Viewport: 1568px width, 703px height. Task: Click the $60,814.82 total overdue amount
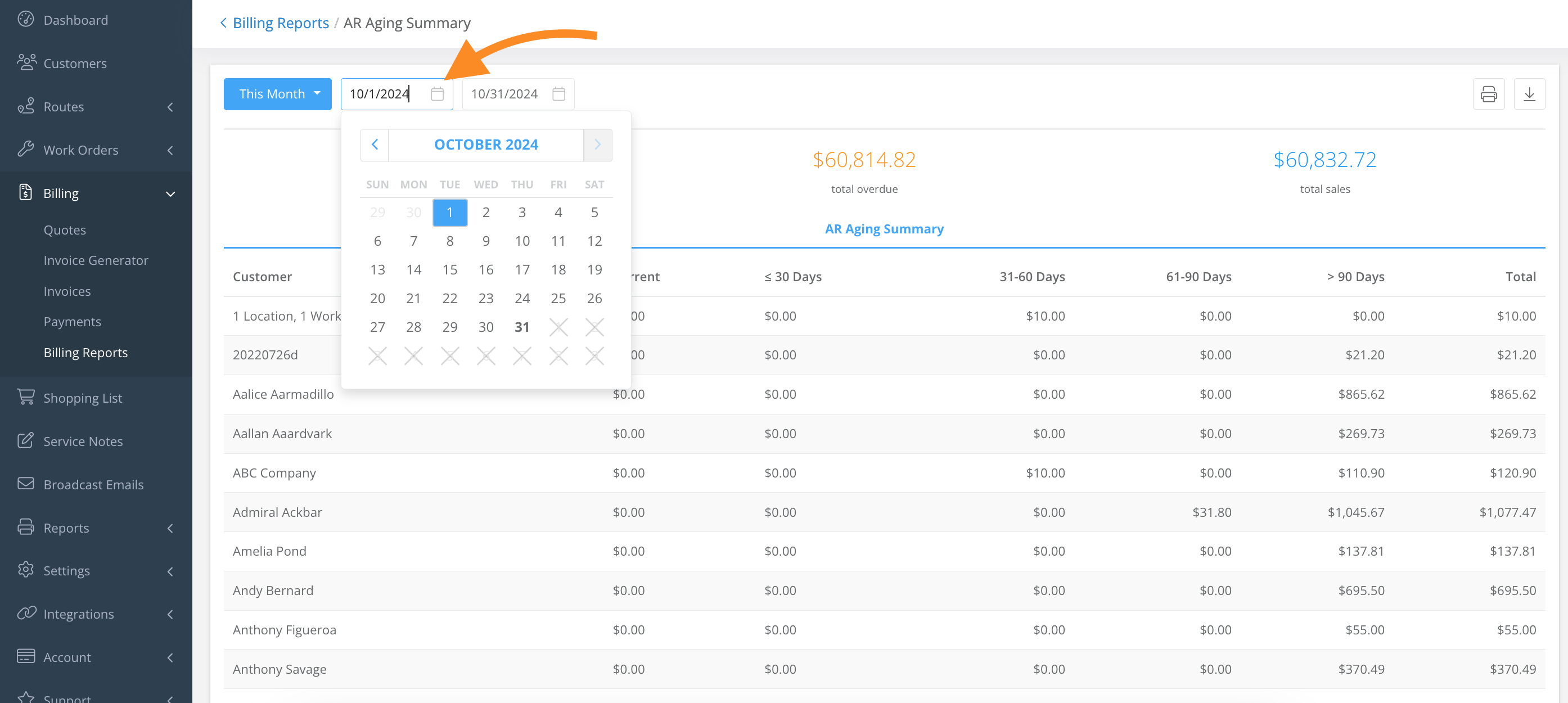point(864,160)
